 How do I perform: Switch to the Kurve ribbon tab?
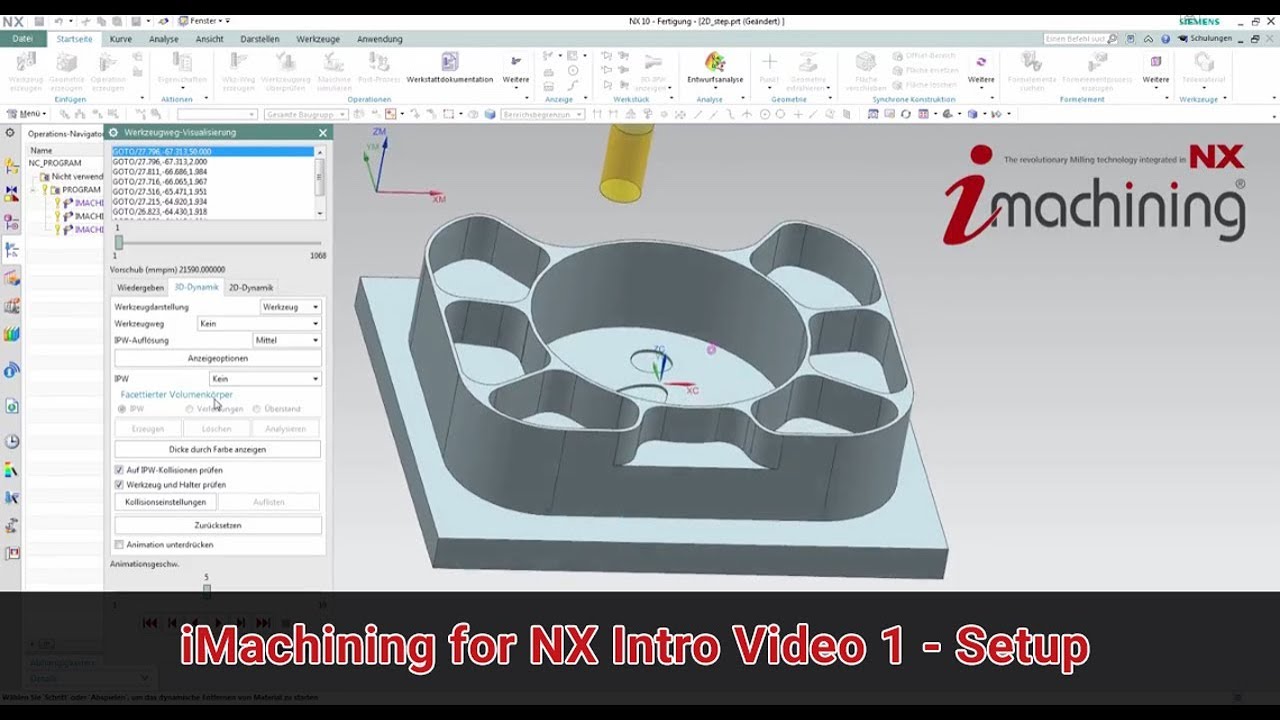tap(121, 39)
